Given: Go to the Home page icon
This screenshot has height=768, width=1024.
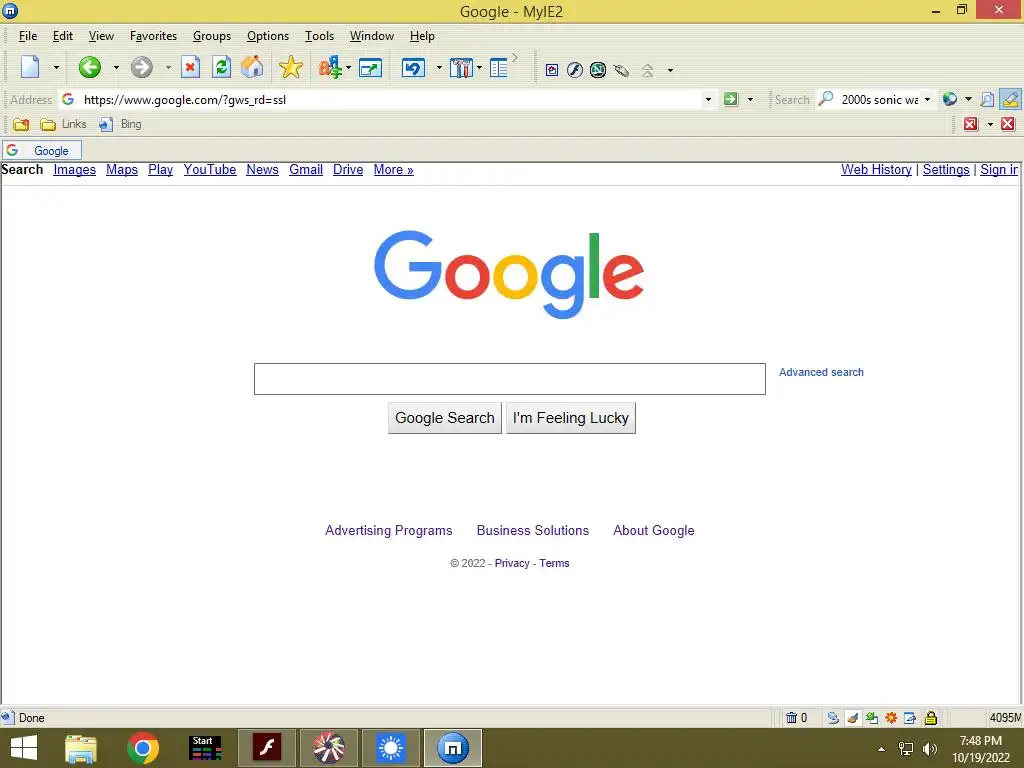Looking at the screenshot, I should click(x=252, y=67).
